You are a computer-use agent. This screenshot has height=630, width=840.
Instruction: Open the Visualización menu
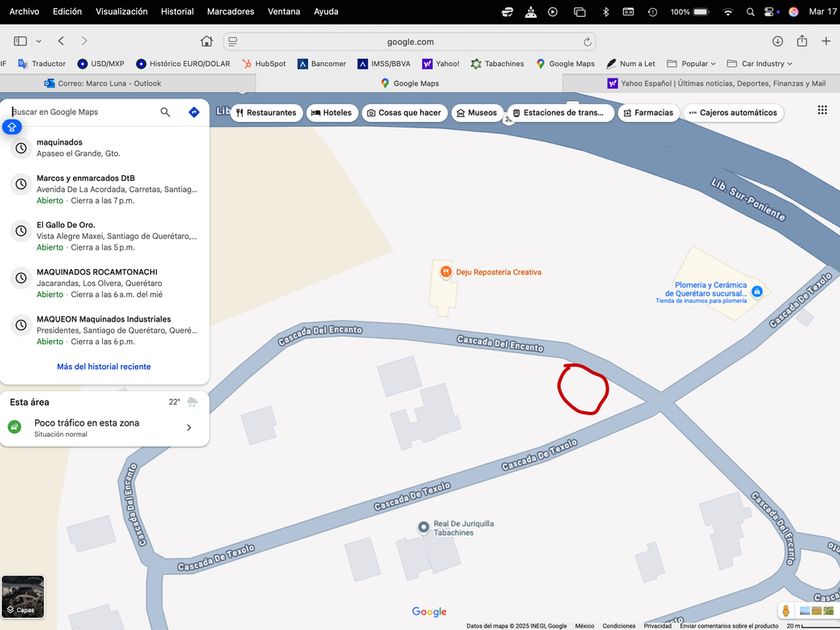pos(122,11)
